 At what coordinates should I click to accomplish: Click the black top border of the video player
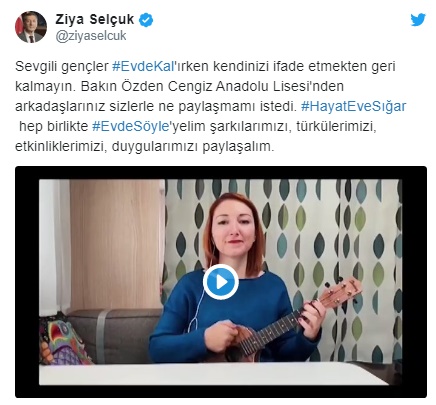[221, 173]
